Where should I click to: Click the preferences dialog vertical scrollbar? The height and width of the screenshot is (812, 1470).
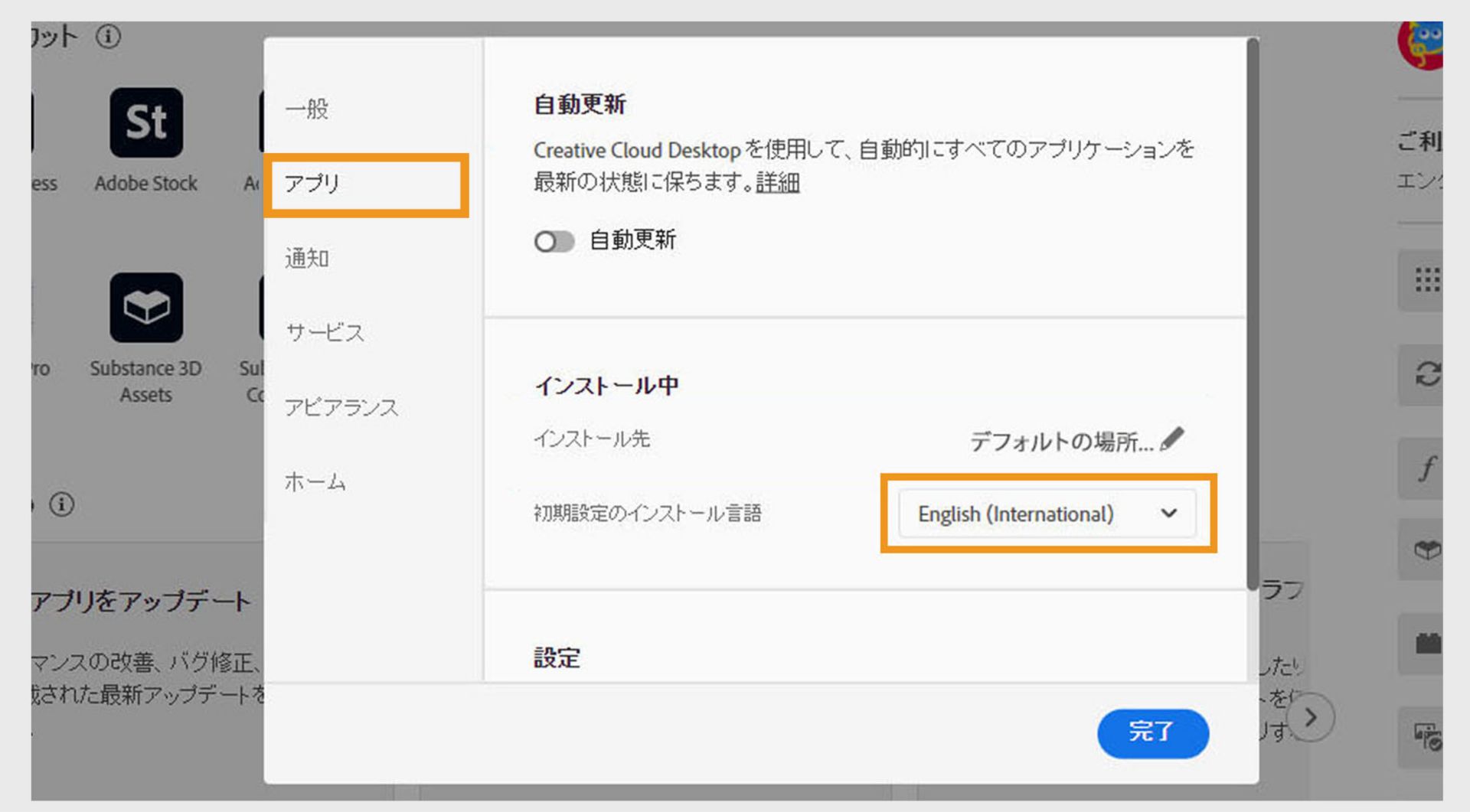coord(1253,314)
